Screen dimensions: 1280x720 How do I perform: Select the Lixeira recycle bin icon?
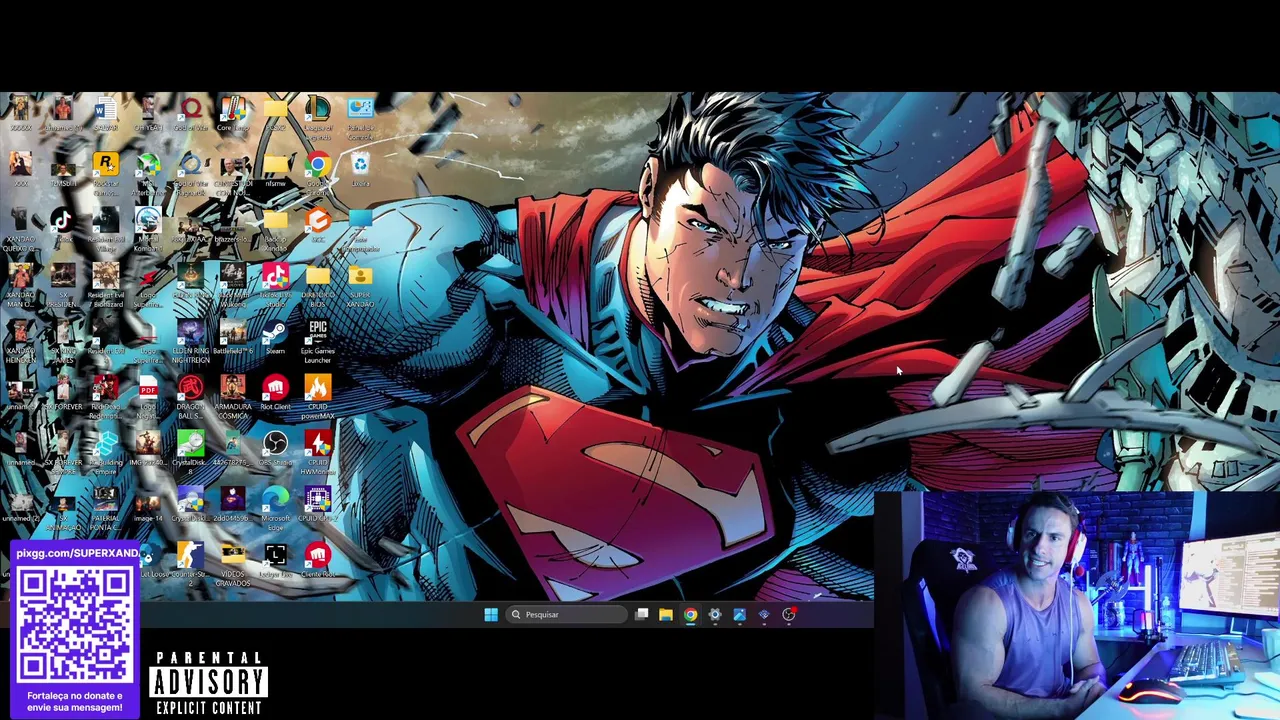click(360, 170)
